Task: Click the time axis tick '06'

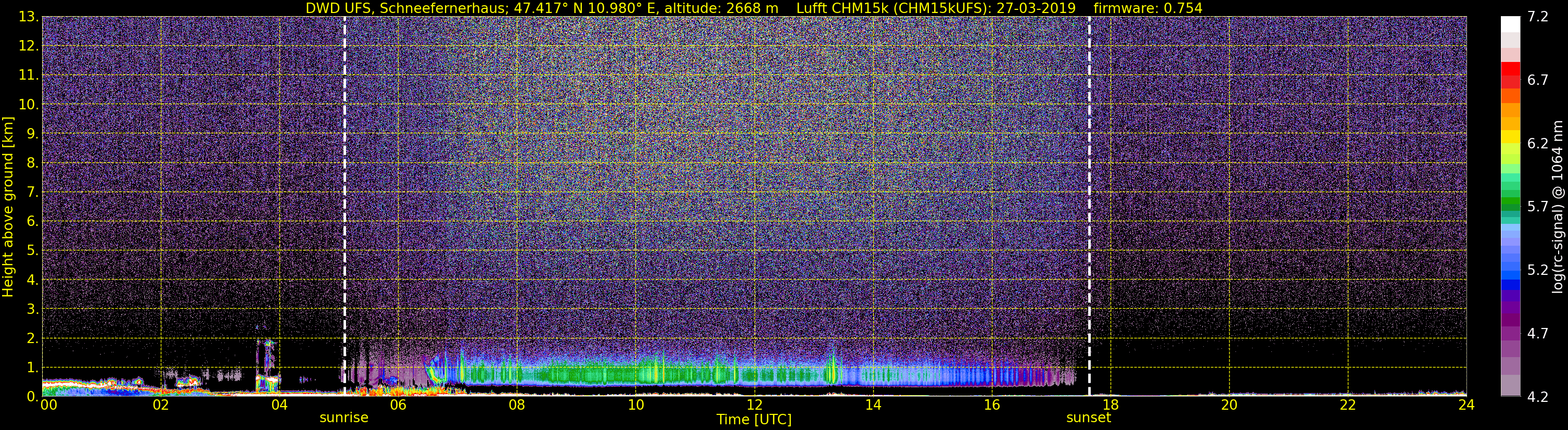Action: coord(398,406)
